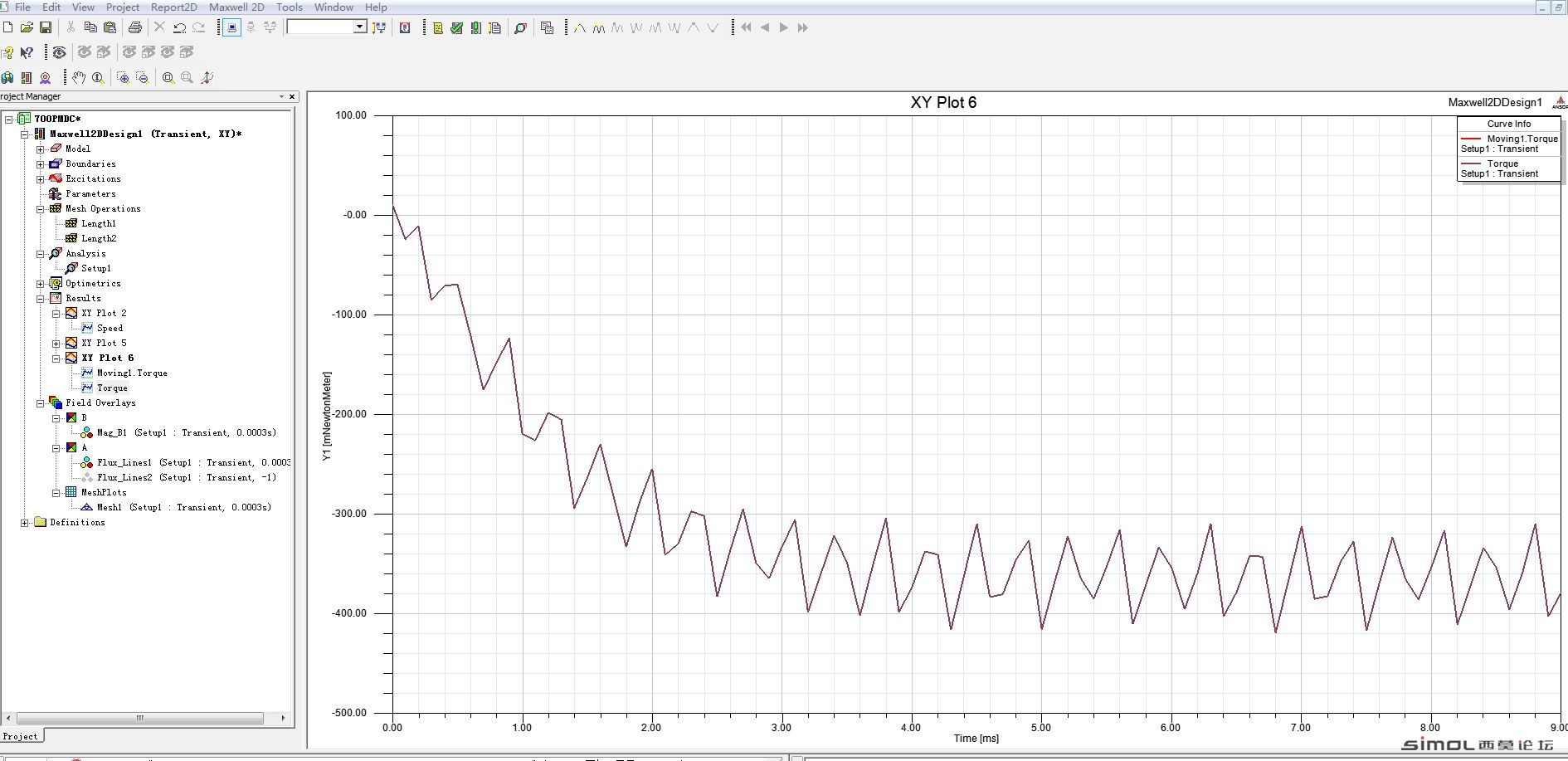
Task: Click the rewind-to-first double arrow icon
Action: click(x=746, y=27)
